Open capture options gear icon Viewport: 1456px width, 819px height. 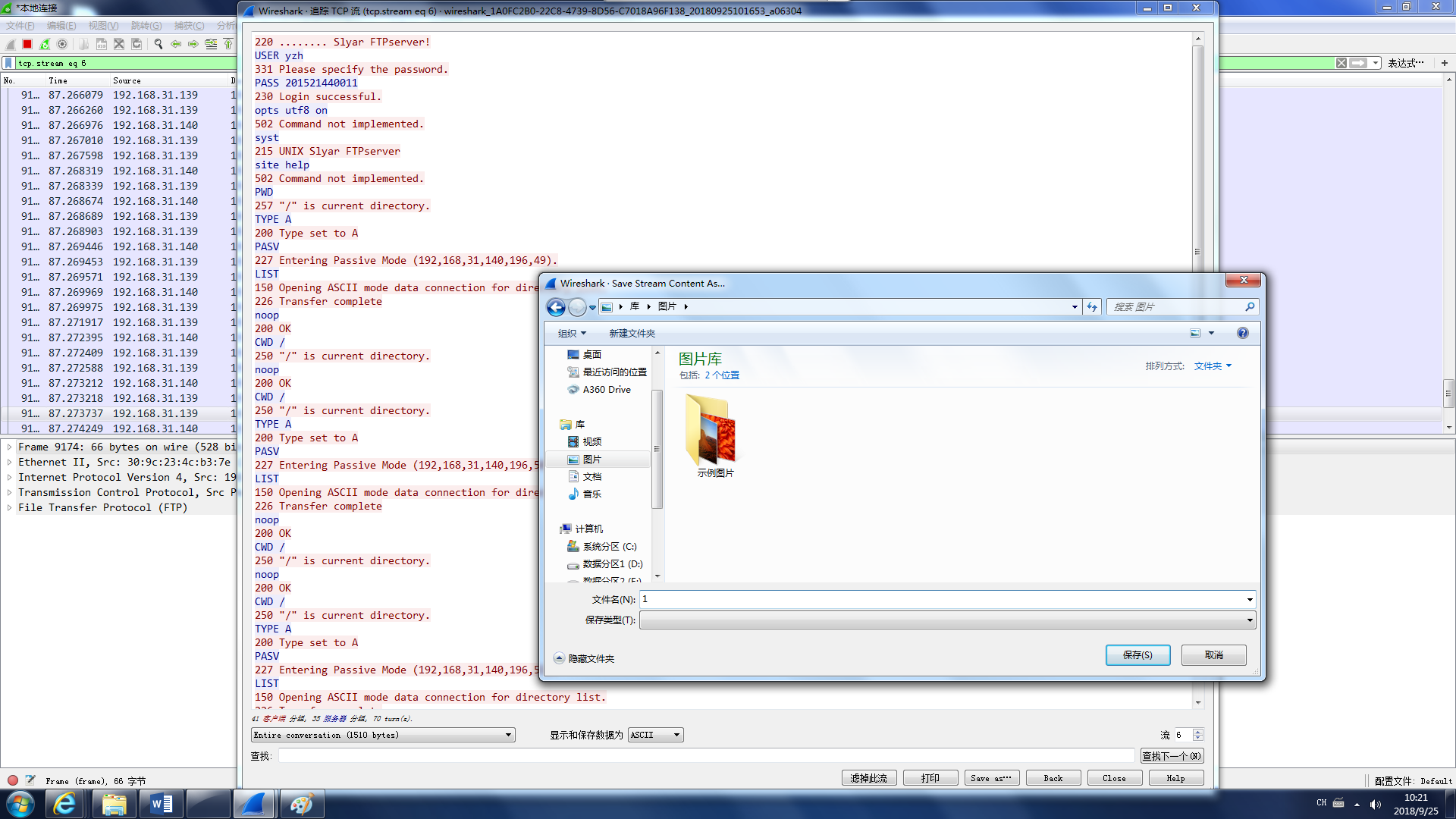[x=62, y=44]
